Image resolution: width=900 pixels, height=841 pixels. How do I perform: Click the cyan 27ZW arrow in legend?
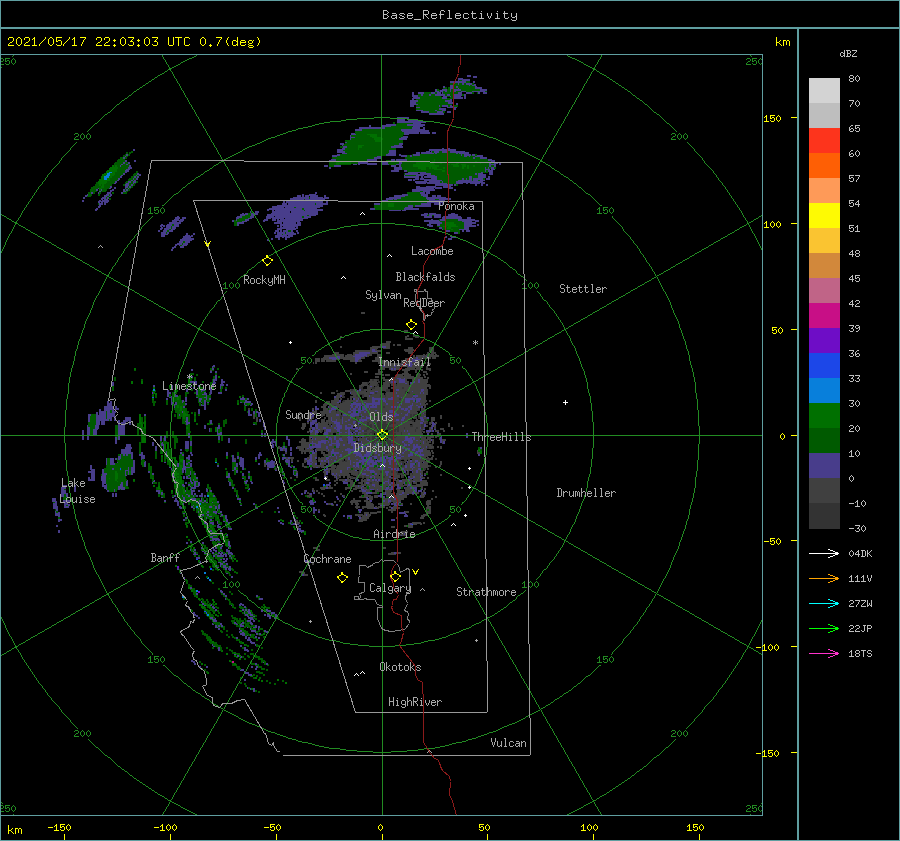point(824,603)
